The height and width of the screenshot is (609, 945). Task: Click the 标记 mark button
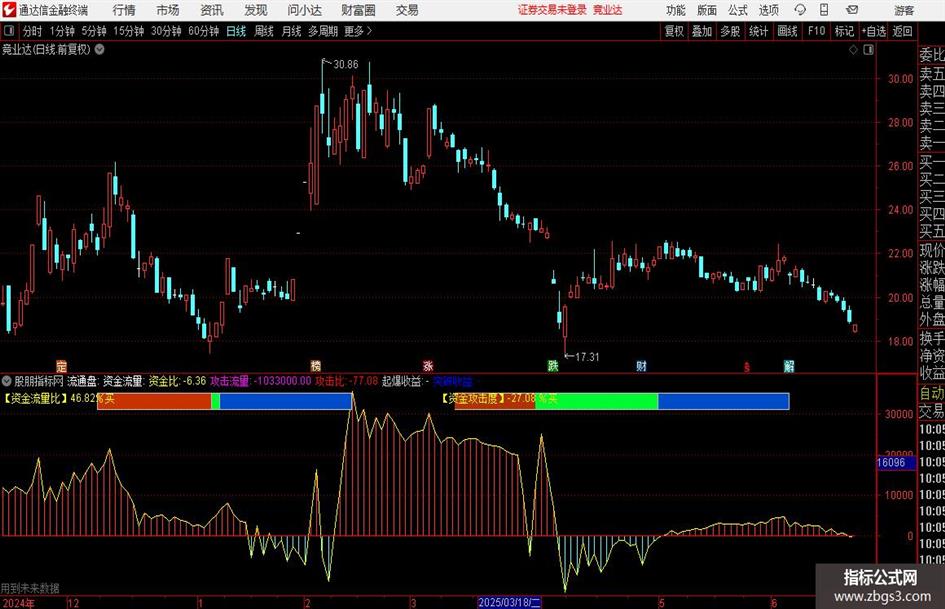[x=844, y=31]
